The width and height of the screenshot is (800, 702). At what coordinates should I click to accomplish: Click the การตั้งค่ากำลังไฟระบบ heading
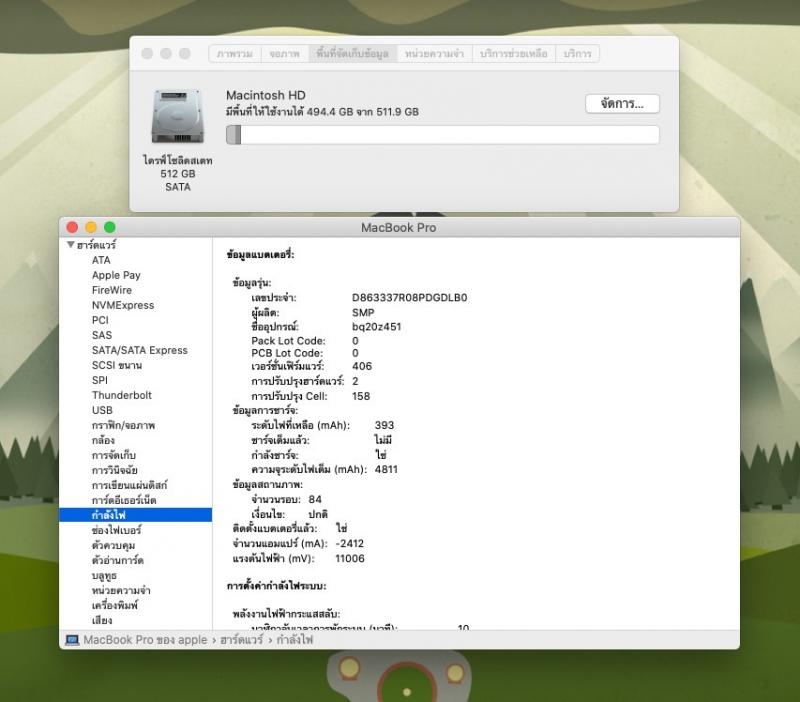click(x=277, y=586)
